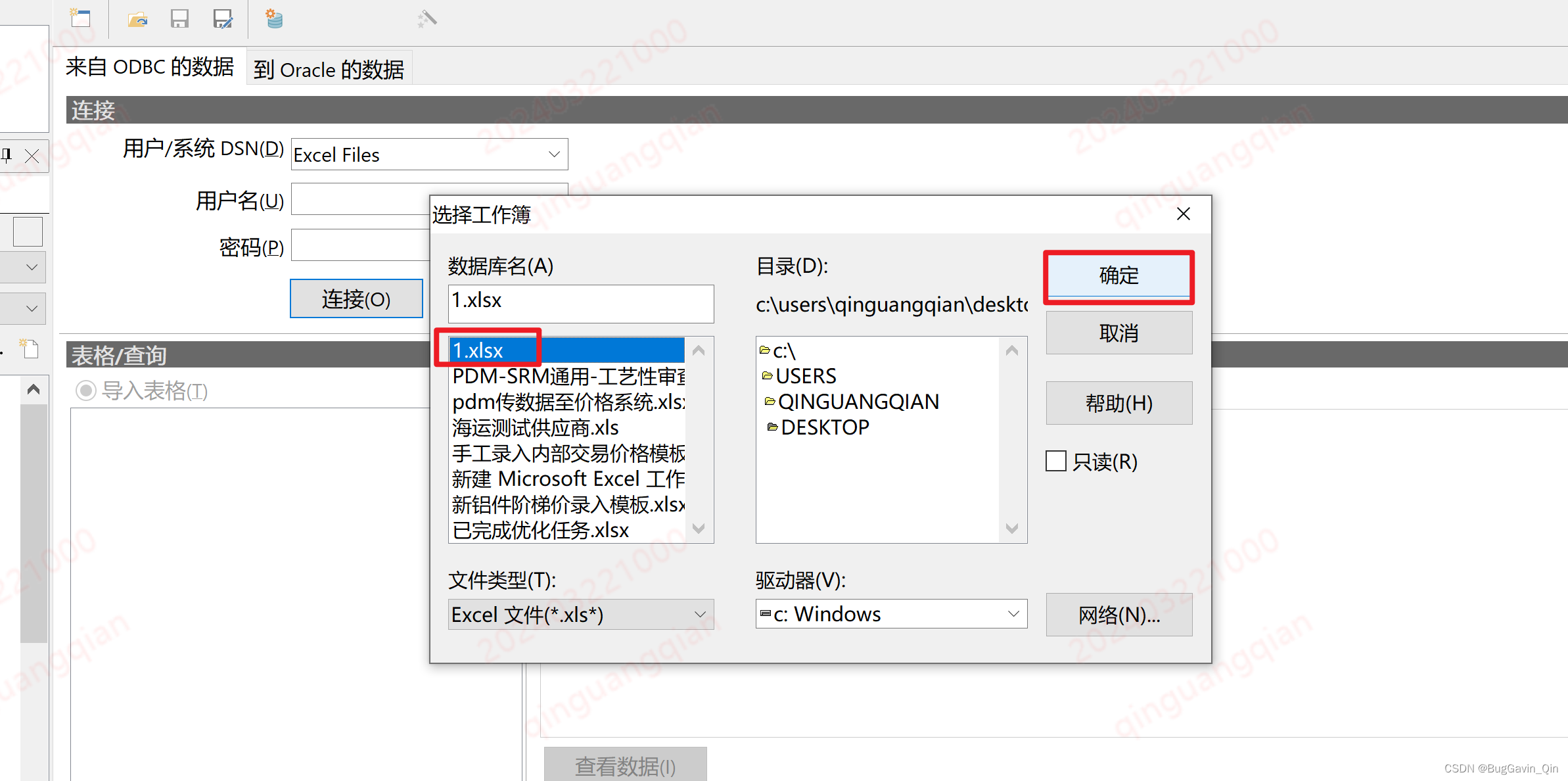Close the left side panel with X
The height and width of the screenshot is (781, 1568).
(x=32, y=156)
